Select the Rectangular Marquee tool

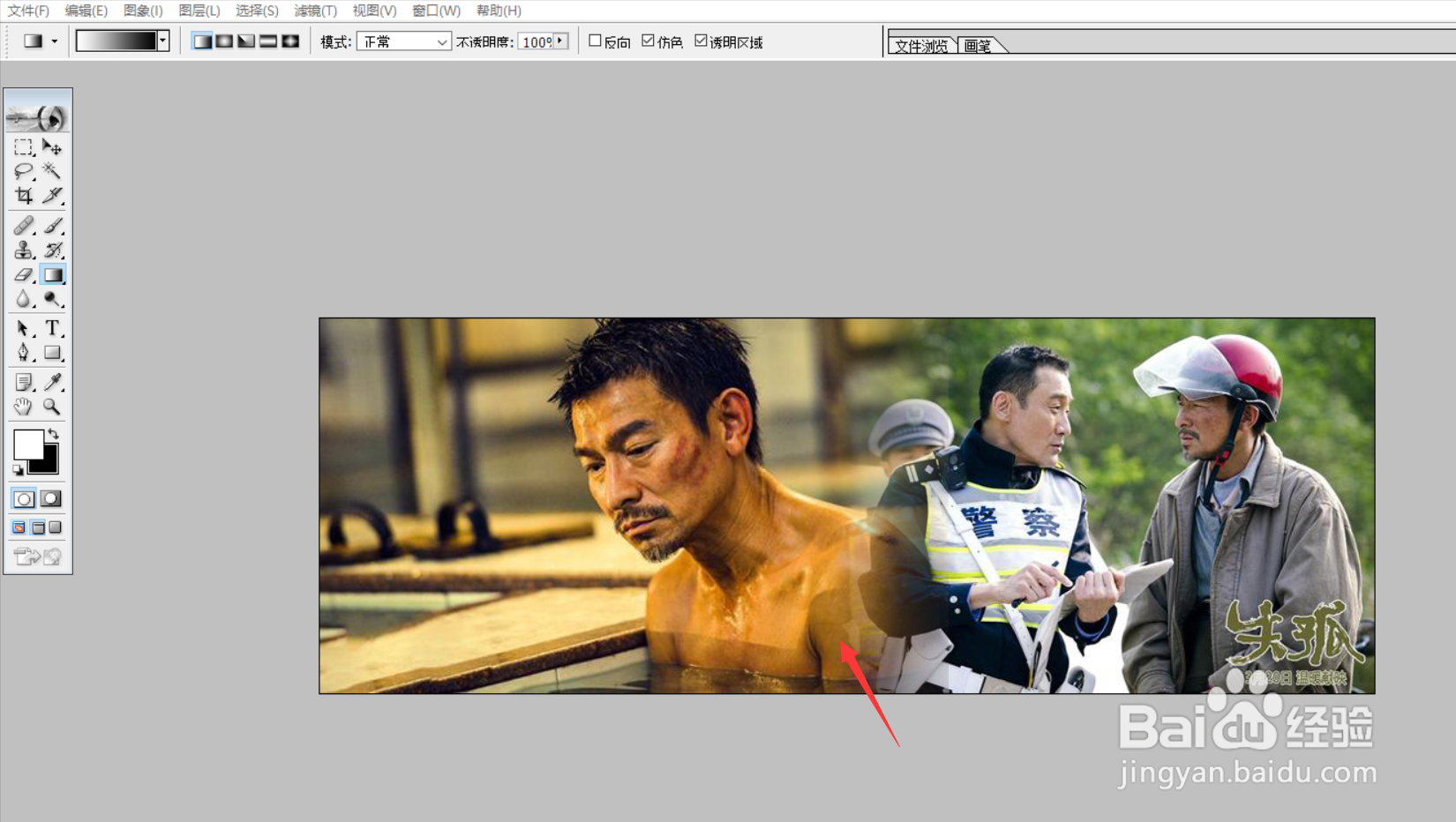(x=24, y=147)
